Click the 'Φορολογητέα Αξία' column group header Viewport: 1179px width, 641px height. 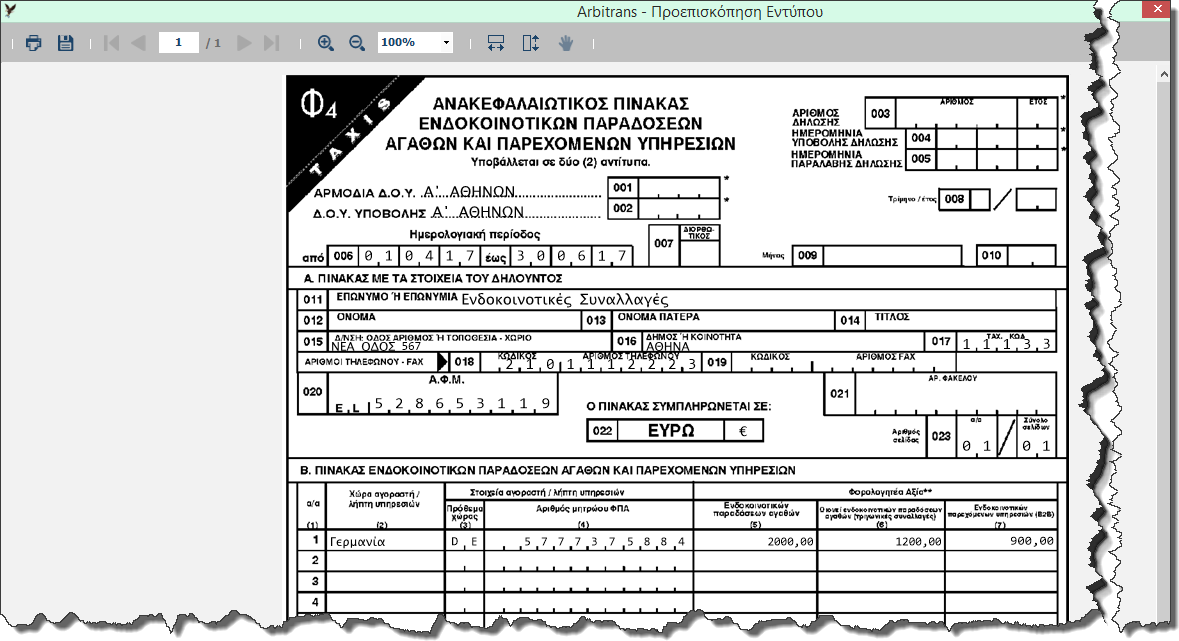[890, 492]
